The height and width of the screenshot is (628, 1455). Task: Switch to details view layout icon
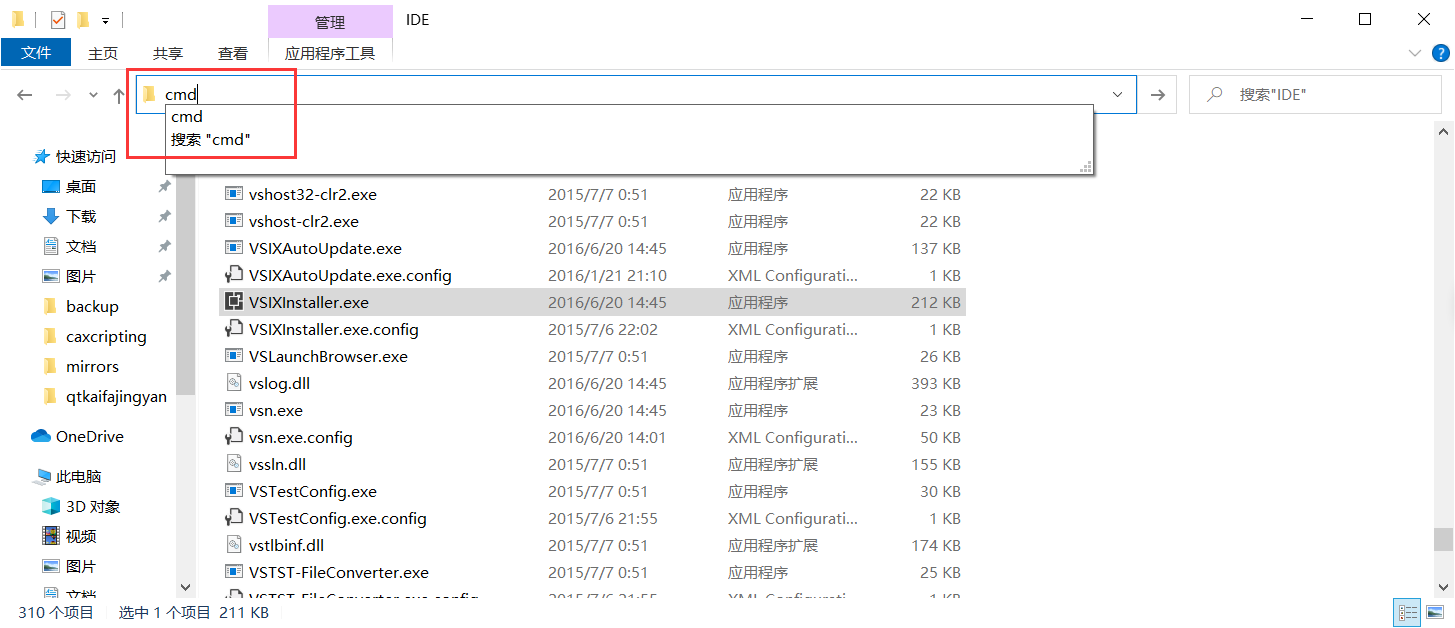pos(1408,613)
